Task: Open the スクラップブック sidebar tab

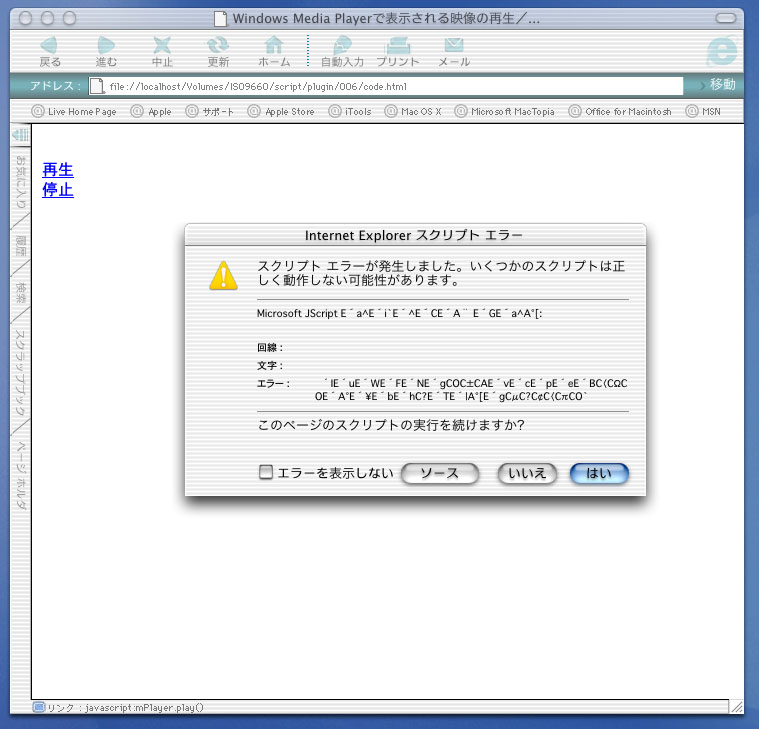Action: [x=20, y=372]
